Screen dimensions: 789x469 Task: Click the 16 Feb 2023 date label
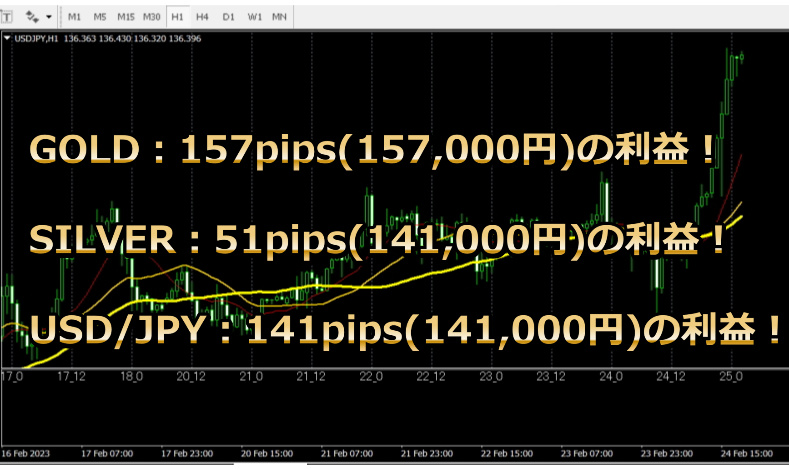25,455
